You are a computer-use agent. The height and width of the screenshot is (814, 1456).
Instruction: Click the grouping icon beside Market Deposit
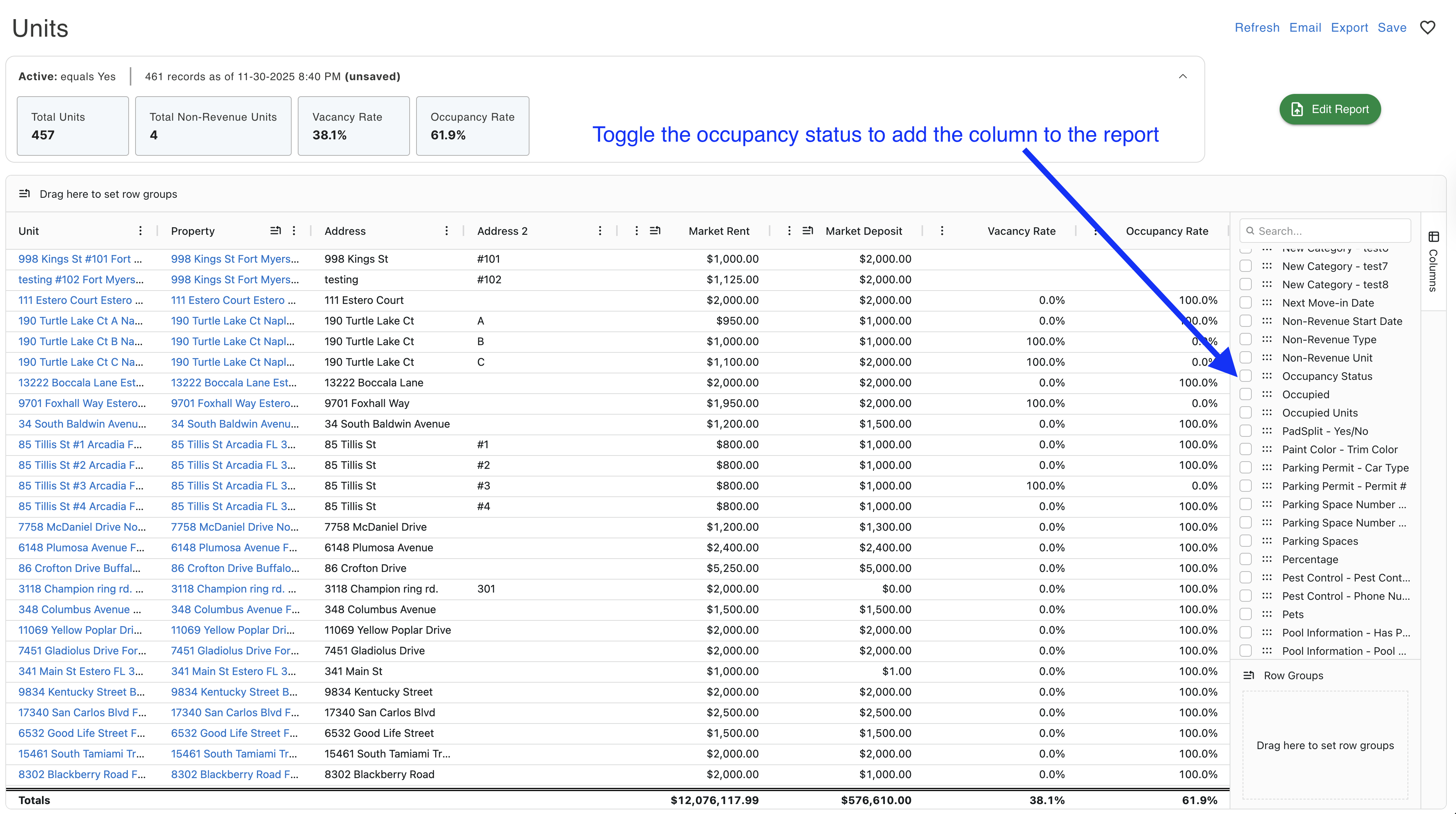coord(808,231)
